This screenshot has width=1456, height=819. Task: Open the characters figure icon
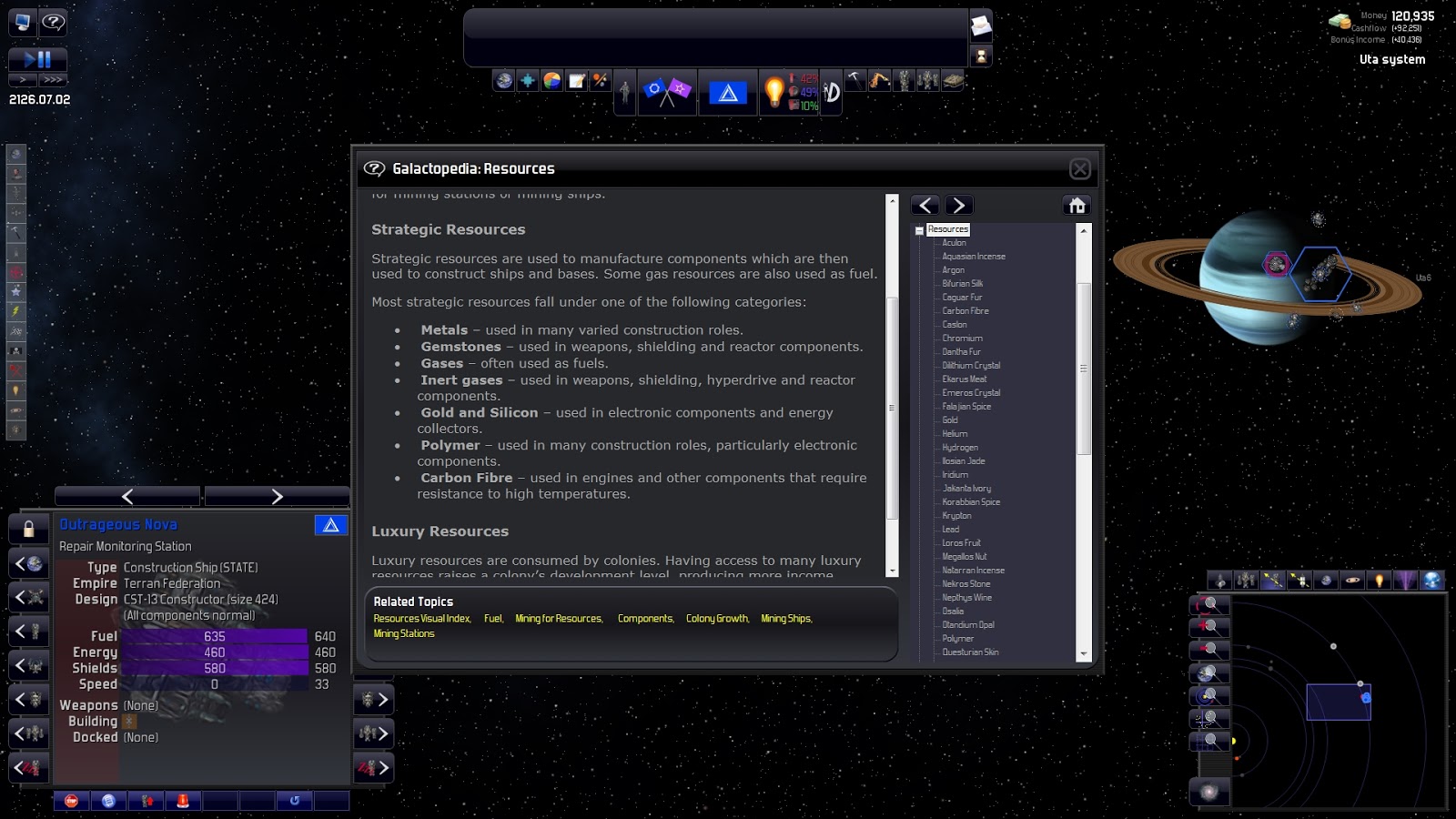pos(625,92)
